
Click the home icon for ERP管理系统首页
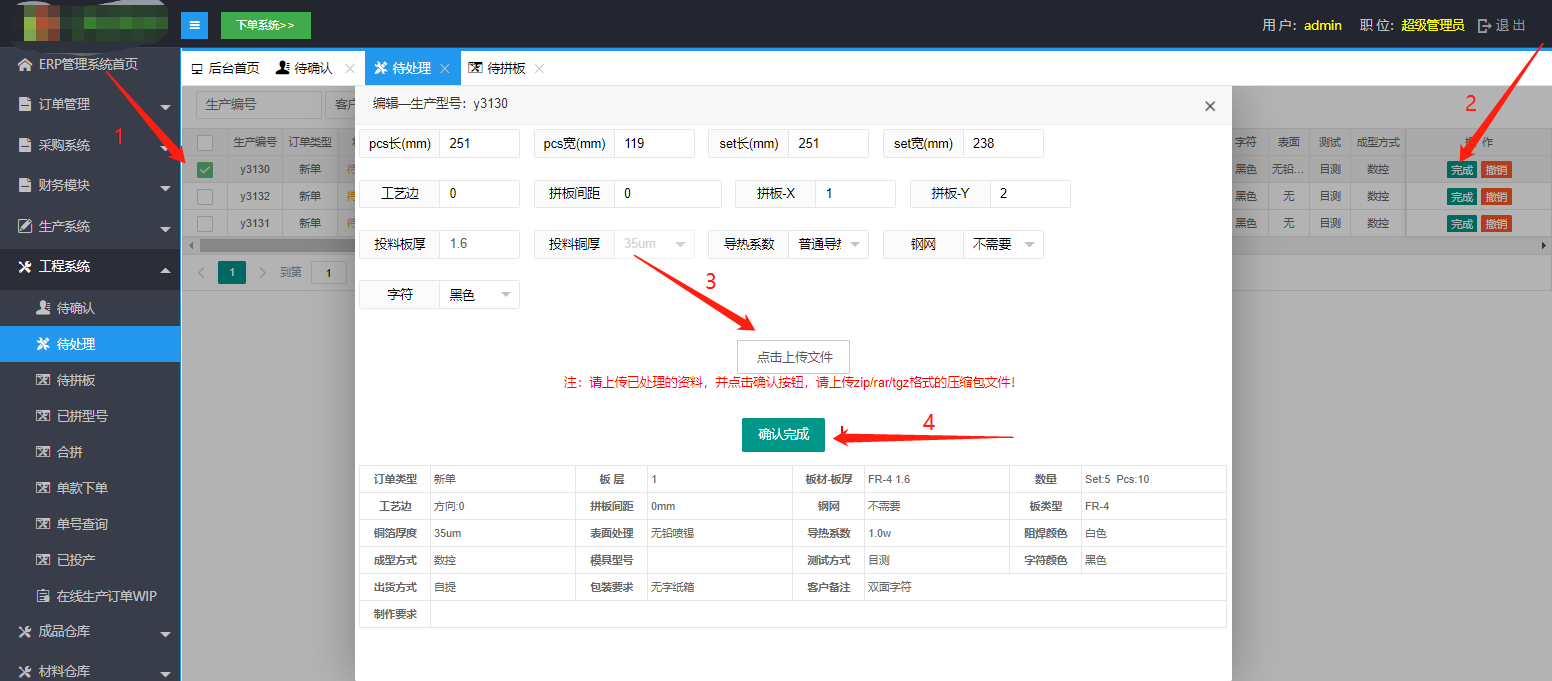click(25, 64)
